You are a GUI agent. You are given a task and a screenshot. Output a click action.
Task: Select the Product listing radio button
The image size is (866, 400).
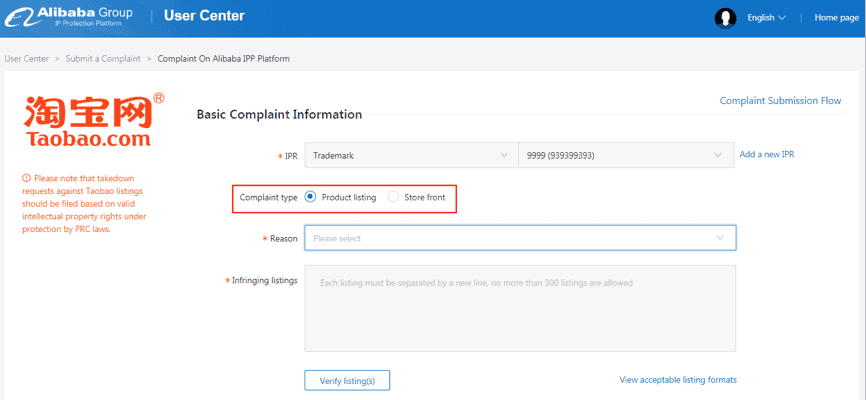point(310,197)
